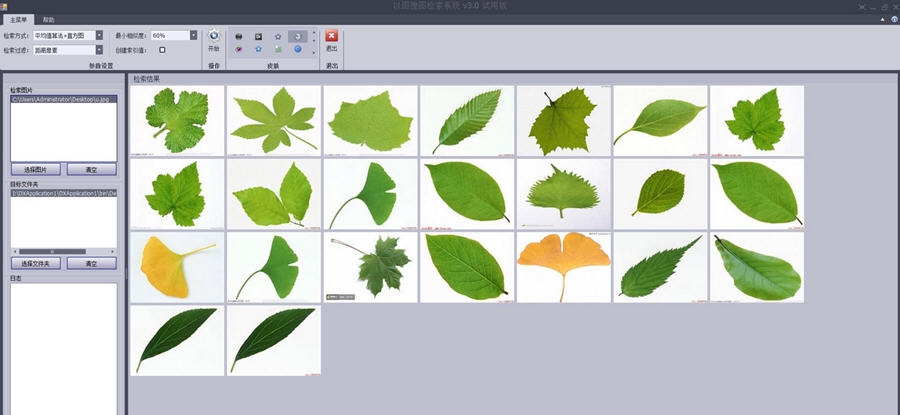The height and width of the screenshot is (415, 900).
Task: Select the star skin icon in top row
Action: click(x=277, y=36)
